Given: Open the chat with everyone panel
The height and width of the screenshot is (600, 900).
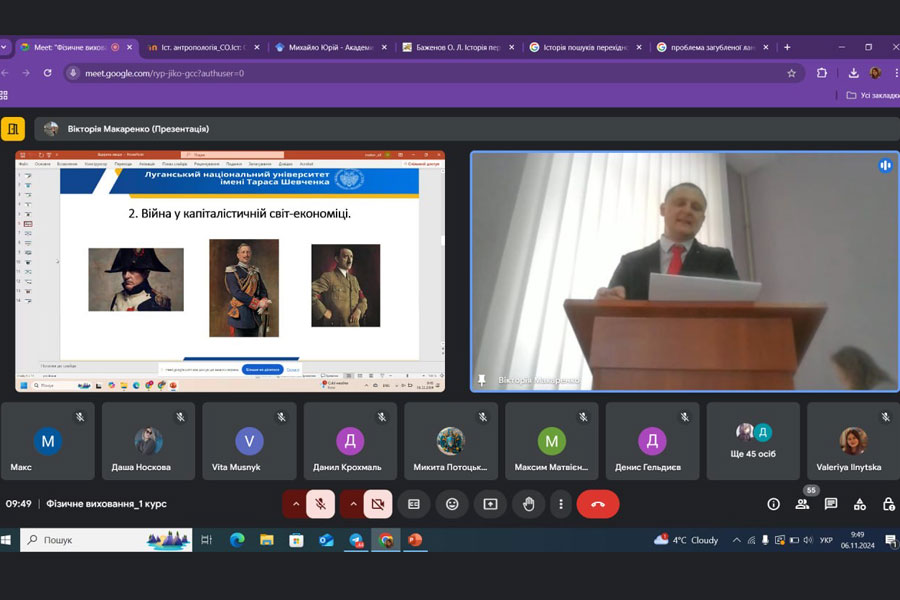Looking at the screenshot, I should click(x=831, y=504).
